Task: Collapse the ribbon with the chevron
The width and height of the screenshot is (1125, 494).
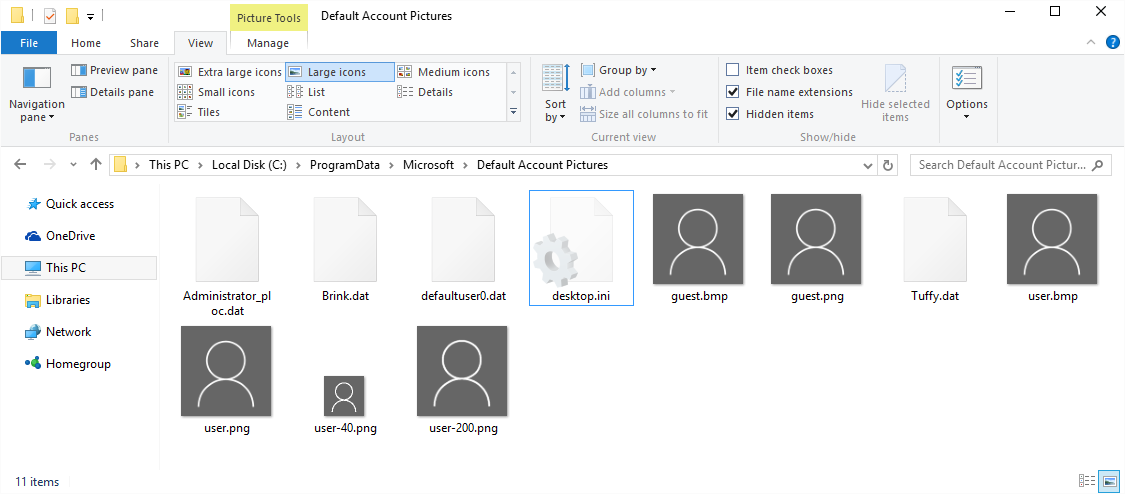Action: [x=1091, y=42]
